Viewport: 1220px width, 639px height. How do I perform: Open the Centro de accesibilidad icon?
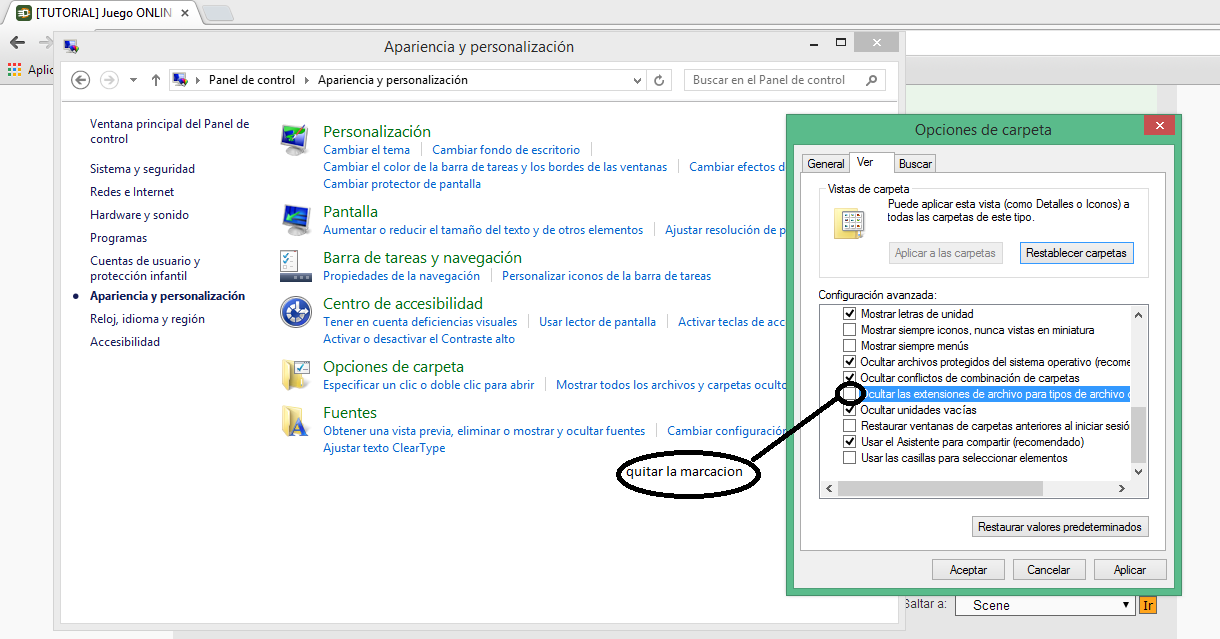point(295,312)
